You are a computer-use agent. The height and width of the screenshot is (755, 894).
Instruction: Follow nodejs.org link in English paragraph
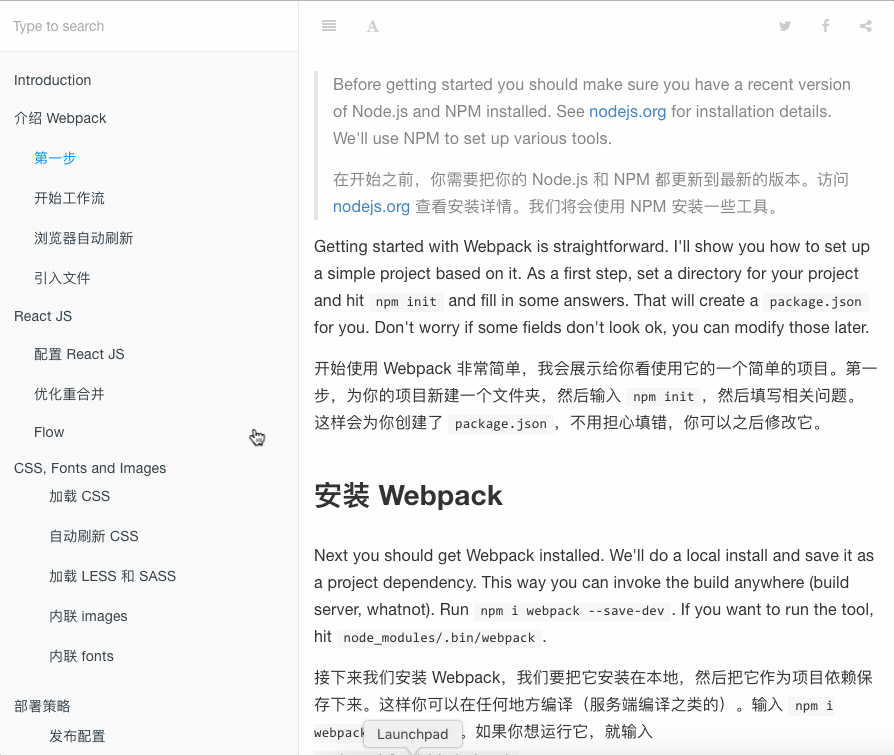pyautogui.click(x=627, y=111)
